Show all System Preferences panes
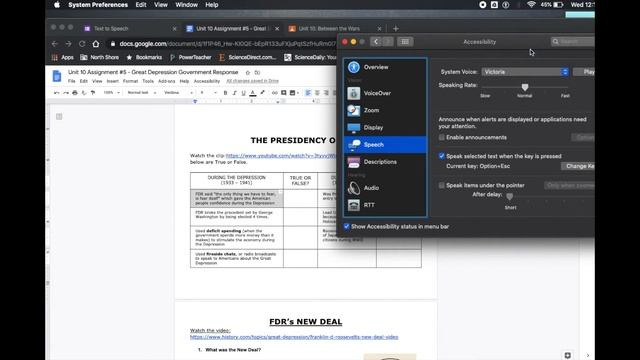 [405, 42]
